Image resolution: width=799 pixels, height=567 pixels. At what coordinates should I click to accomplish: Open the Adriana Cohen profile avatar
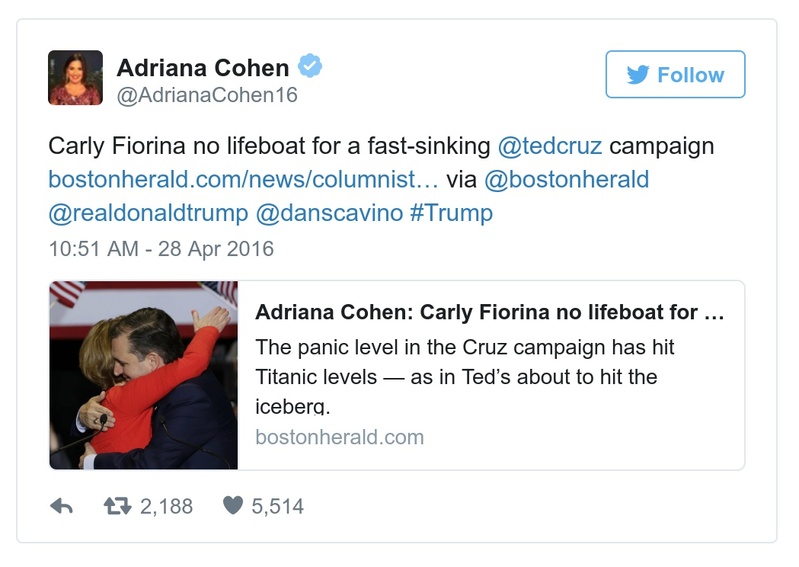tap(75, 77)
